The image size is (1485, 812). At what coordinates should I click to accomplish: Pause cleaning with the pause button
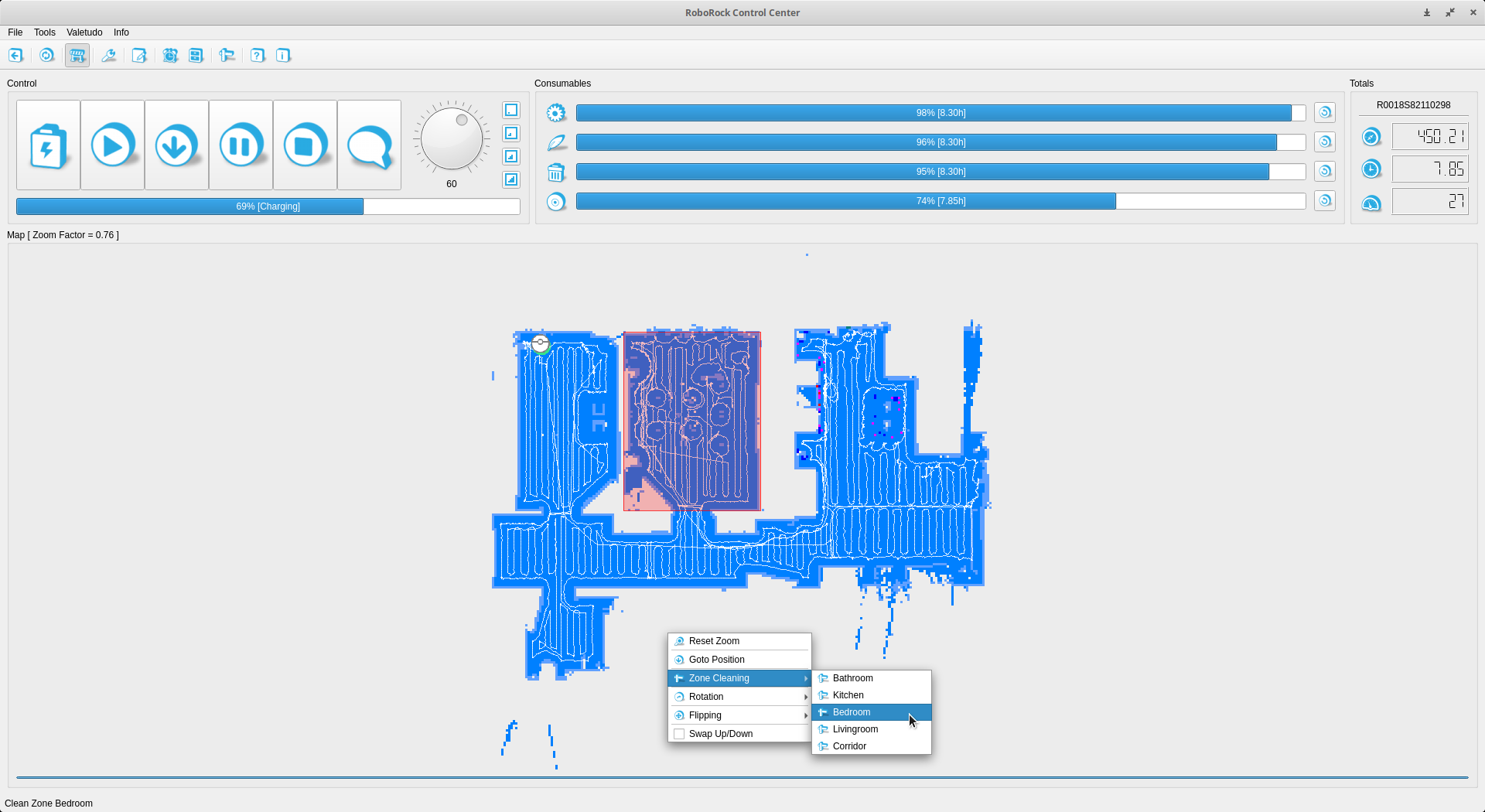pyautogui.click(x=241, y=145)
